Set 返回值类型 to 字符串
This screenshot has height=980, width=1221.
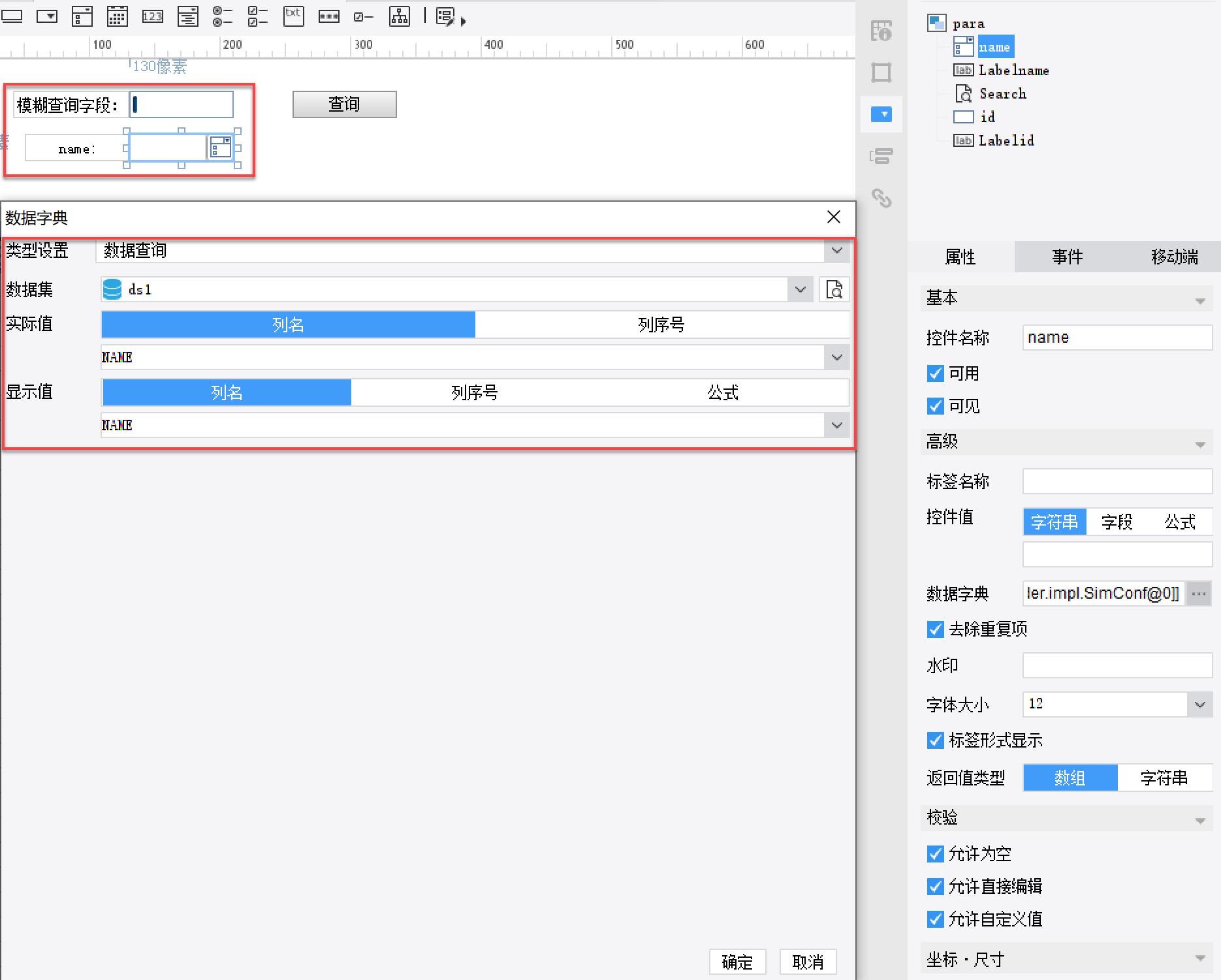[x=1164, y=778]
